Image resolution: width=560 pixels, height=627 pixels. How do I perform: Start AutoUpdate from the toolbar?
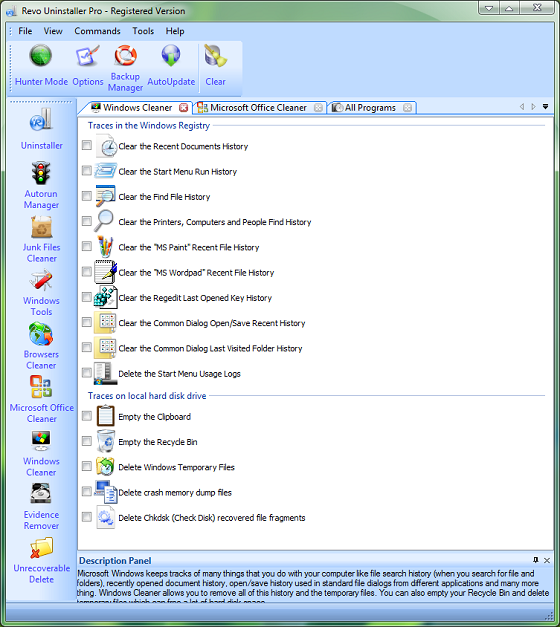[x=171, y=66]
